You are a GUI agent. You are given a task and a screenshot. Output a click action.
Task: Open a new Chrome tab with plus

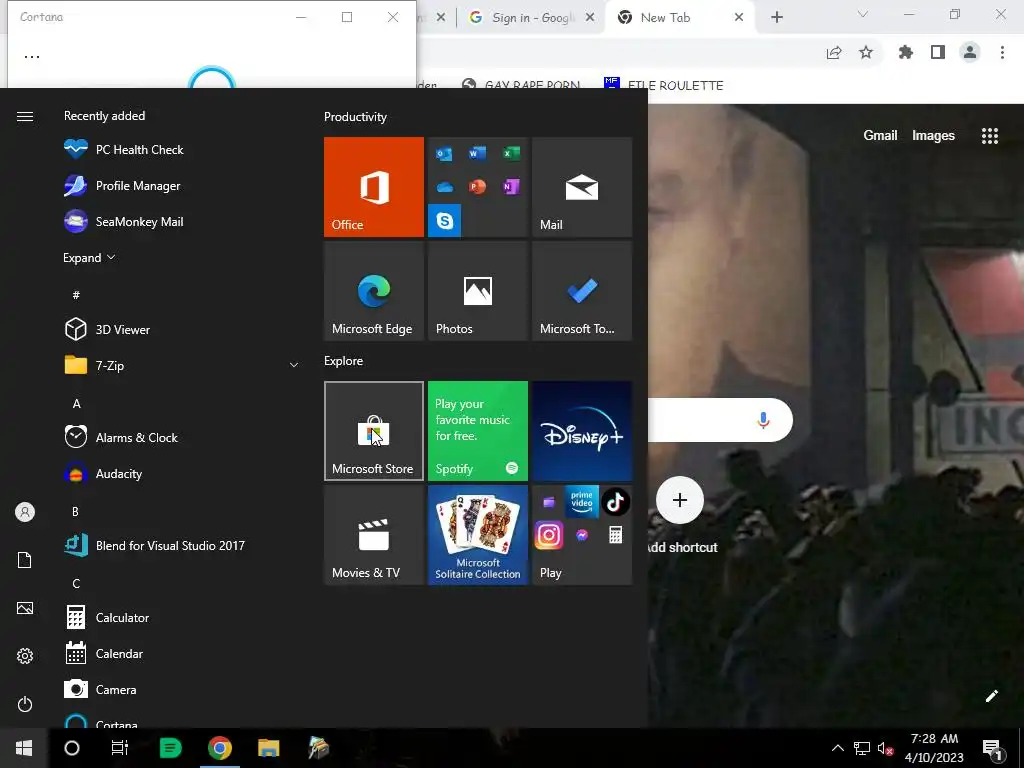coord(776,18)
